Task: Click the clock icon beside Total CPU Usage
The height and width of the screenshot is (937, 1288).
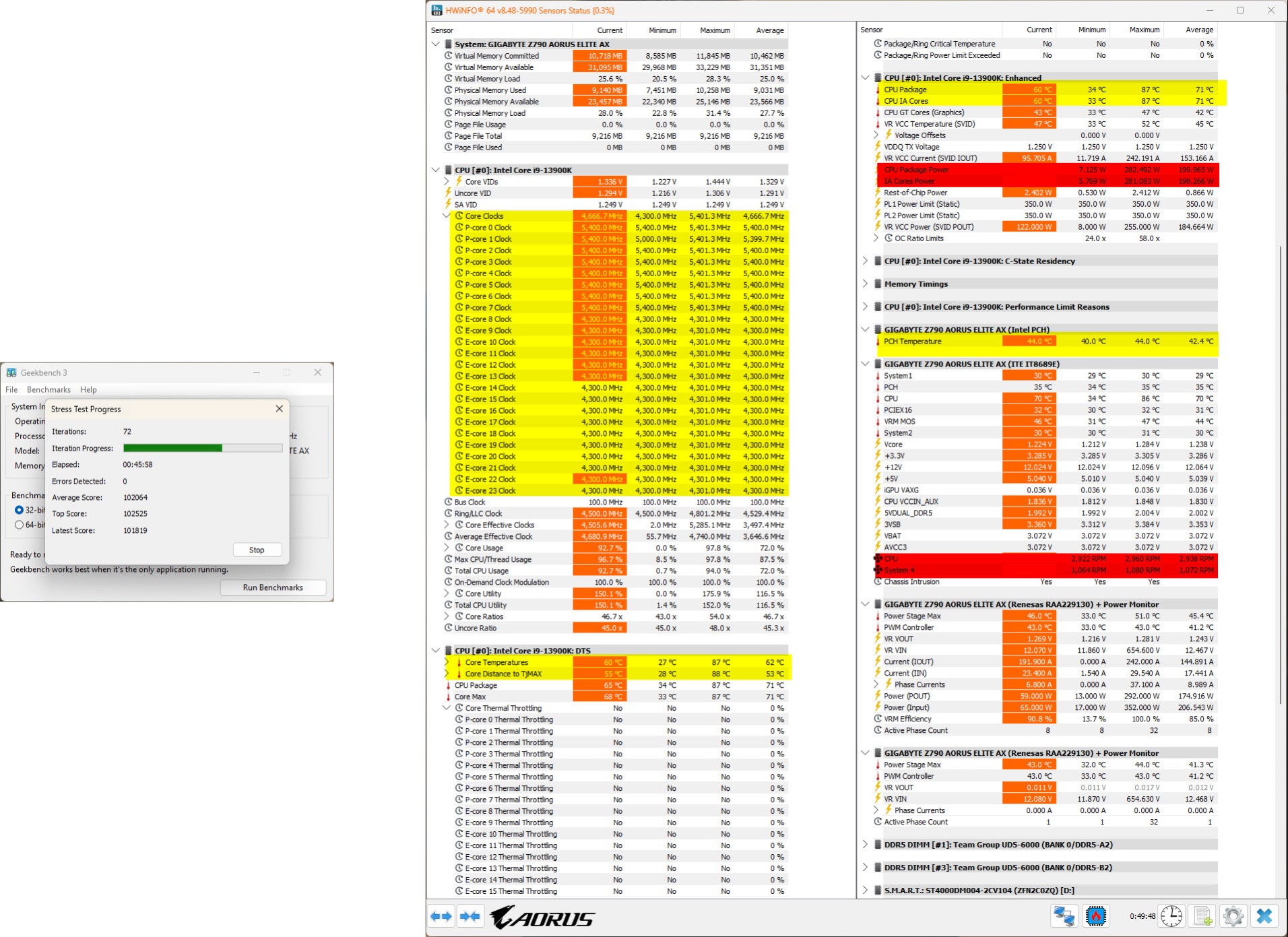Action: pyautogui.click(x=448, y=571)
